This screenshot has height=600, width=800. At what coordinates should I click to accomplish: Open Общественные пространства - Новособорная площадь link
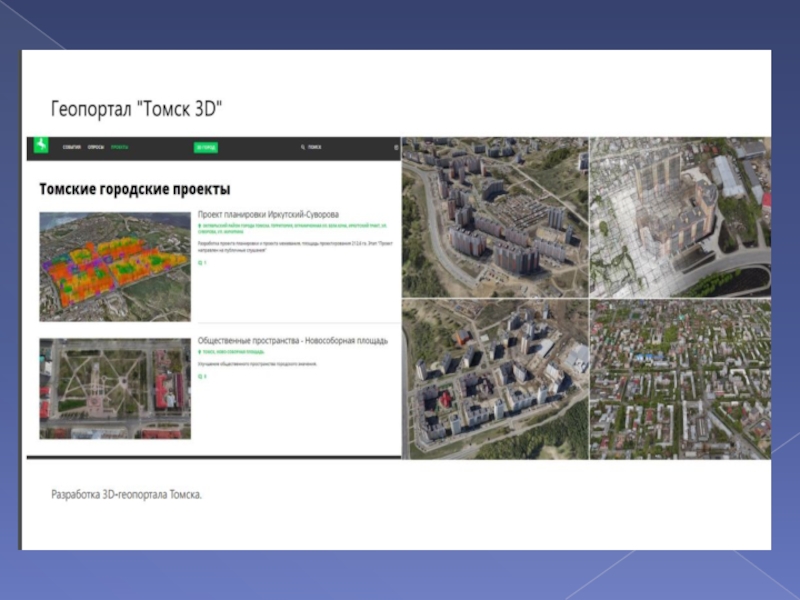coord(292,341)
